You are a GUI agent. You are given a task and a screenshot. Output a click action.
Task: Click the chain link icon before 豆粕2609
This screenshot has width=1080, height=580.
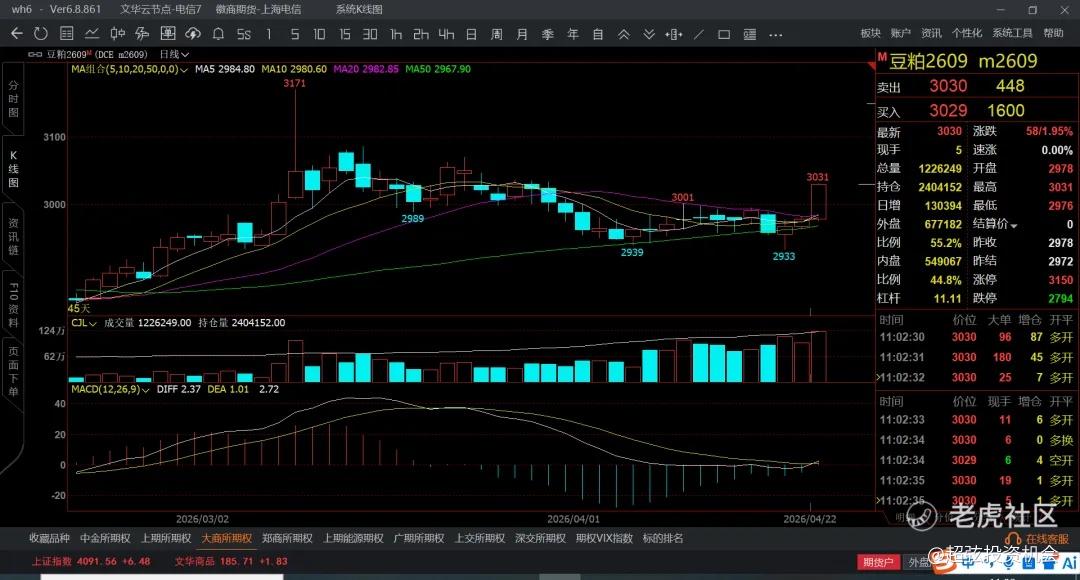point(34,54)
